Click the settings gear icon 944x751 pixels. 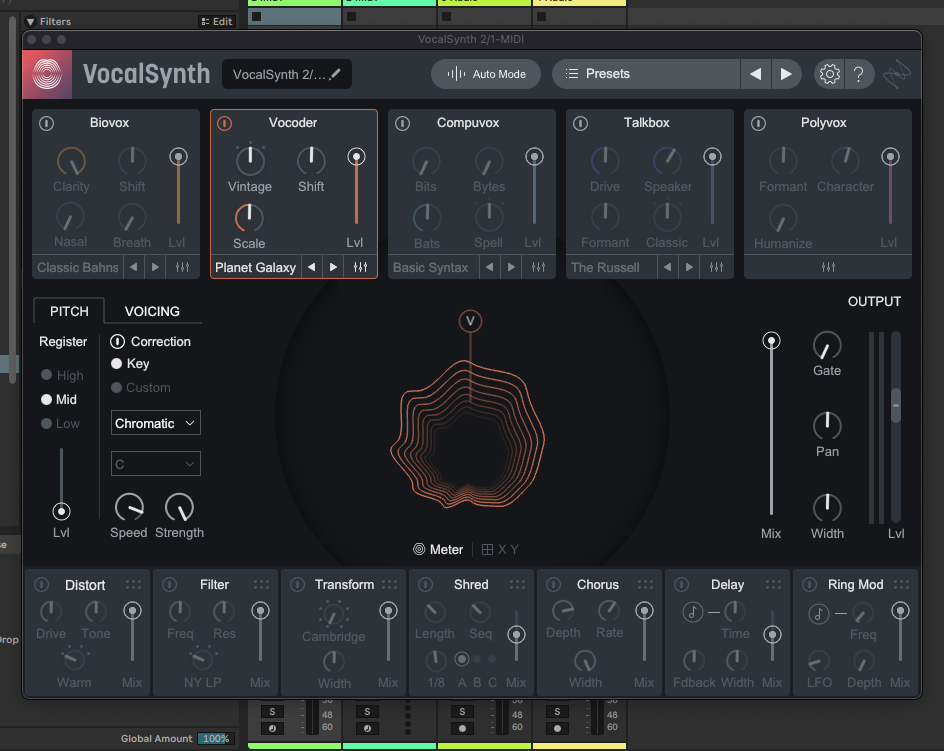(x=828, y=73)
